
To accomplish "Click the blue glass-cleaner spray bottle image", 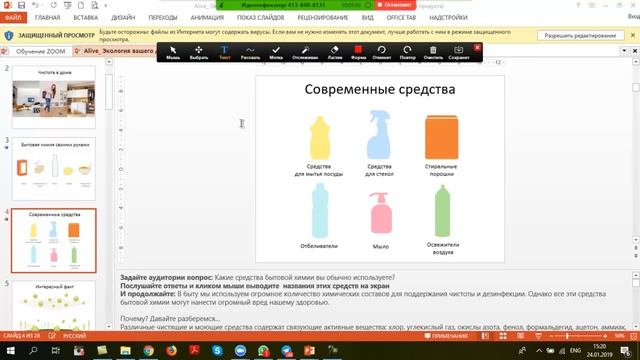I will pos(379,135).
